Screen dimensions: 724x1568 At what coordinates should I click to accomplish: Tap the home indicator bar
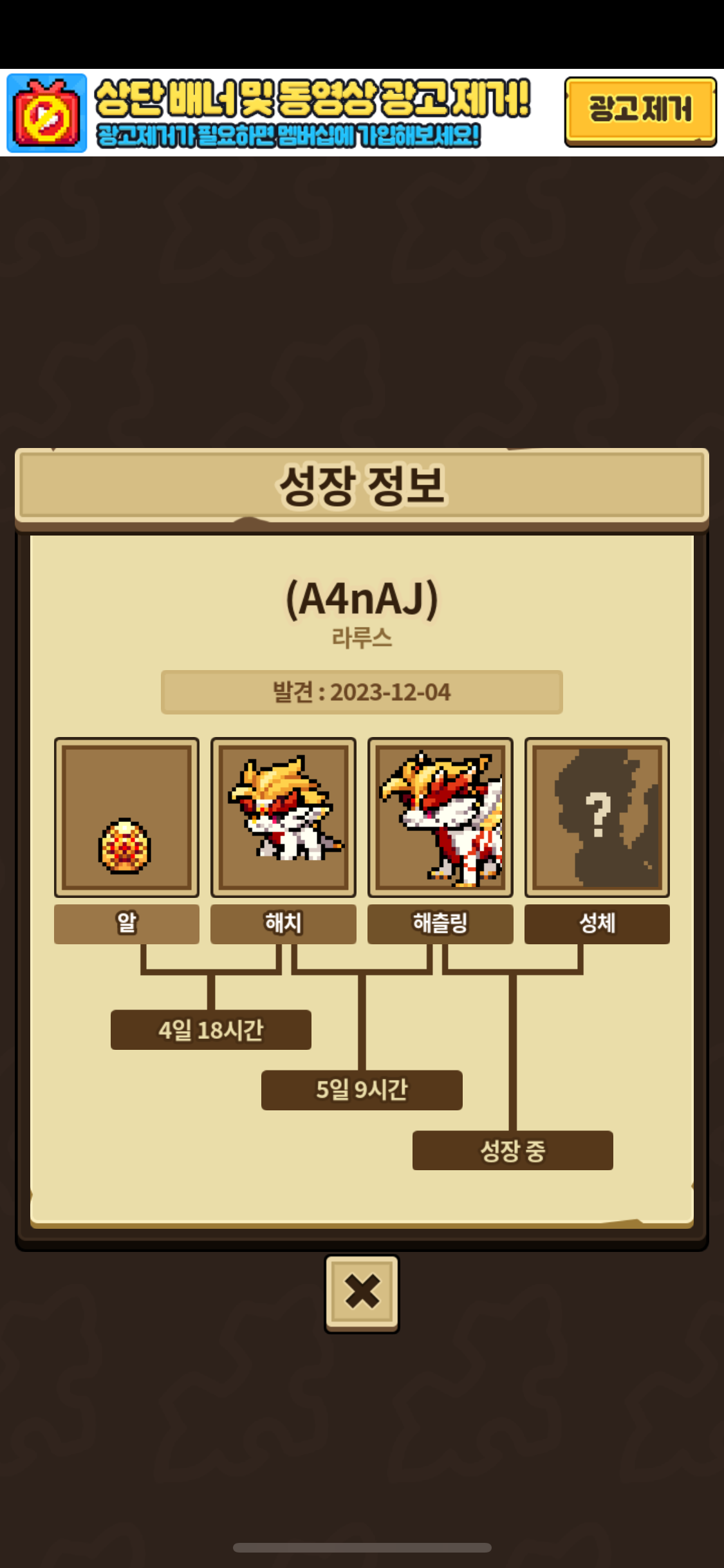click(362, 1547)
